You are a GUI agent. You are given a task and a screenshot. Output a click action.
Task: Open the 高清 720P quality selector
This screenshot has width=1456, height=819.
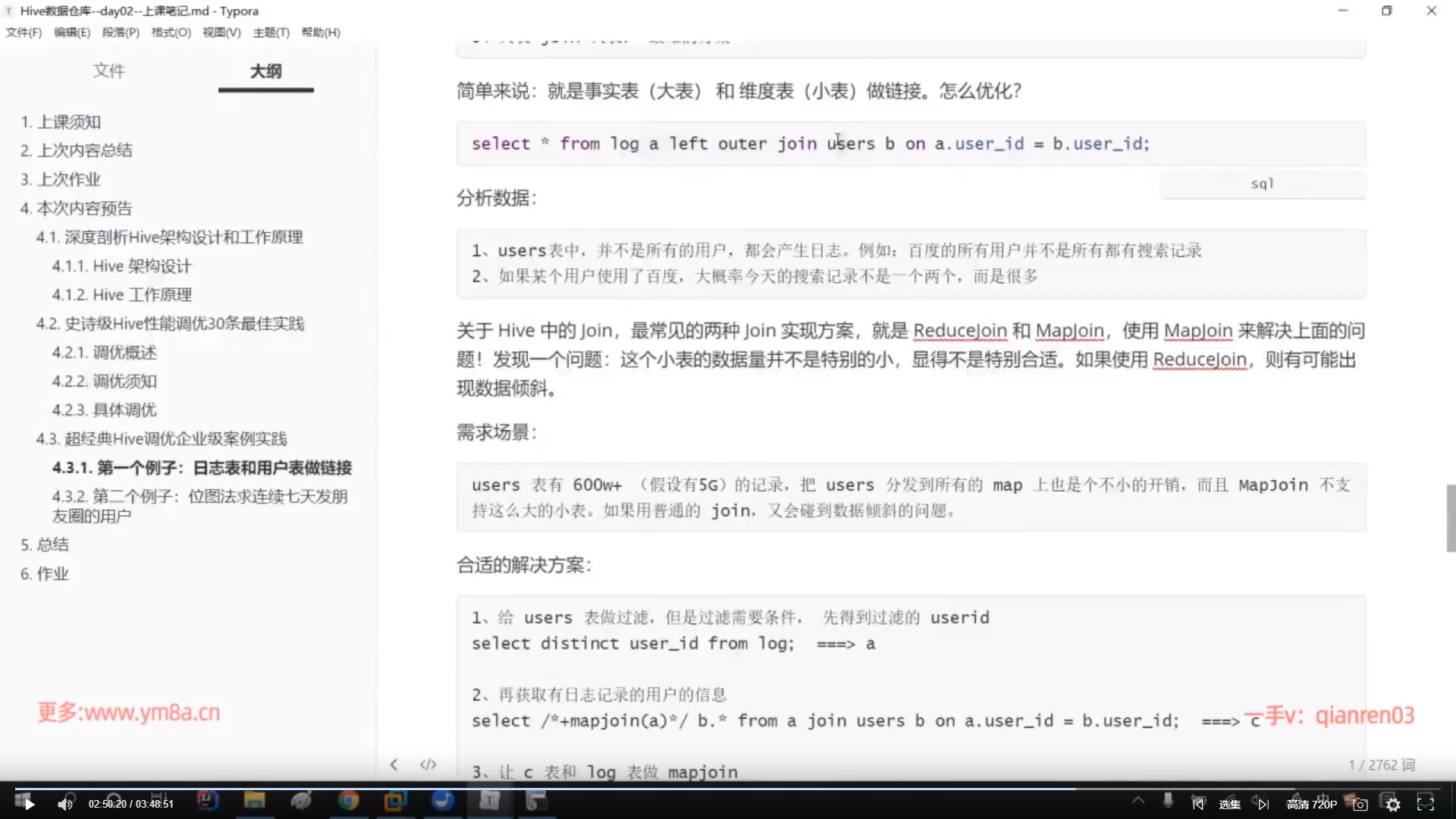coord(1312,805)
